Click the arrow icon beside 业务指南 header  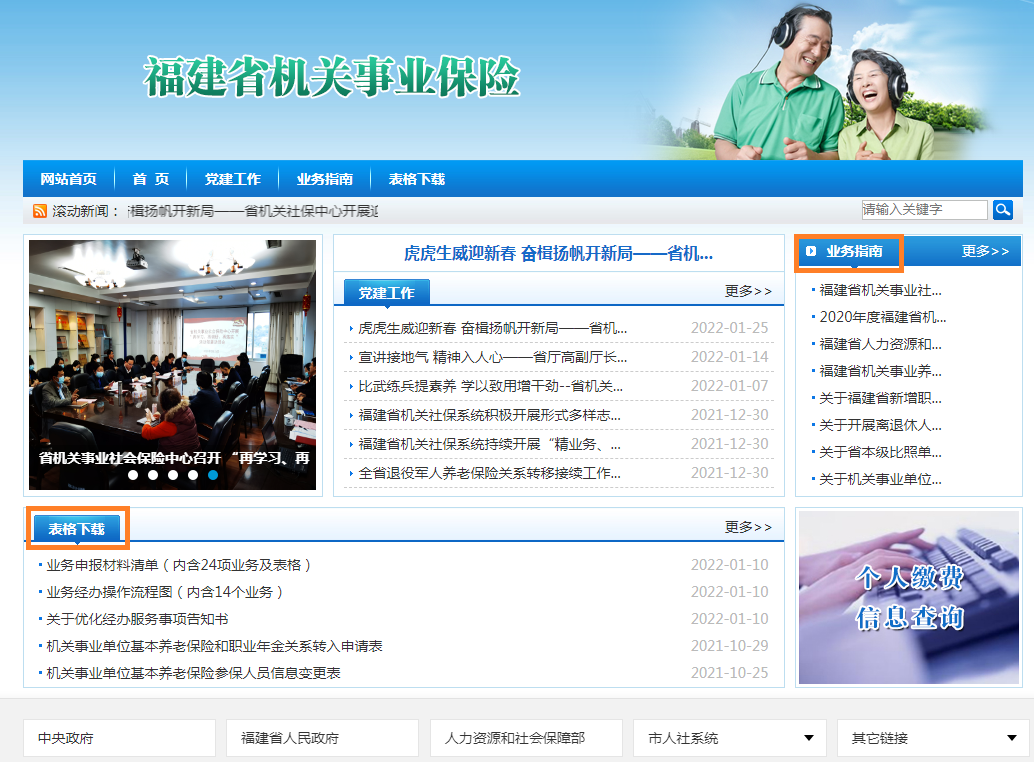coord(811,252)
